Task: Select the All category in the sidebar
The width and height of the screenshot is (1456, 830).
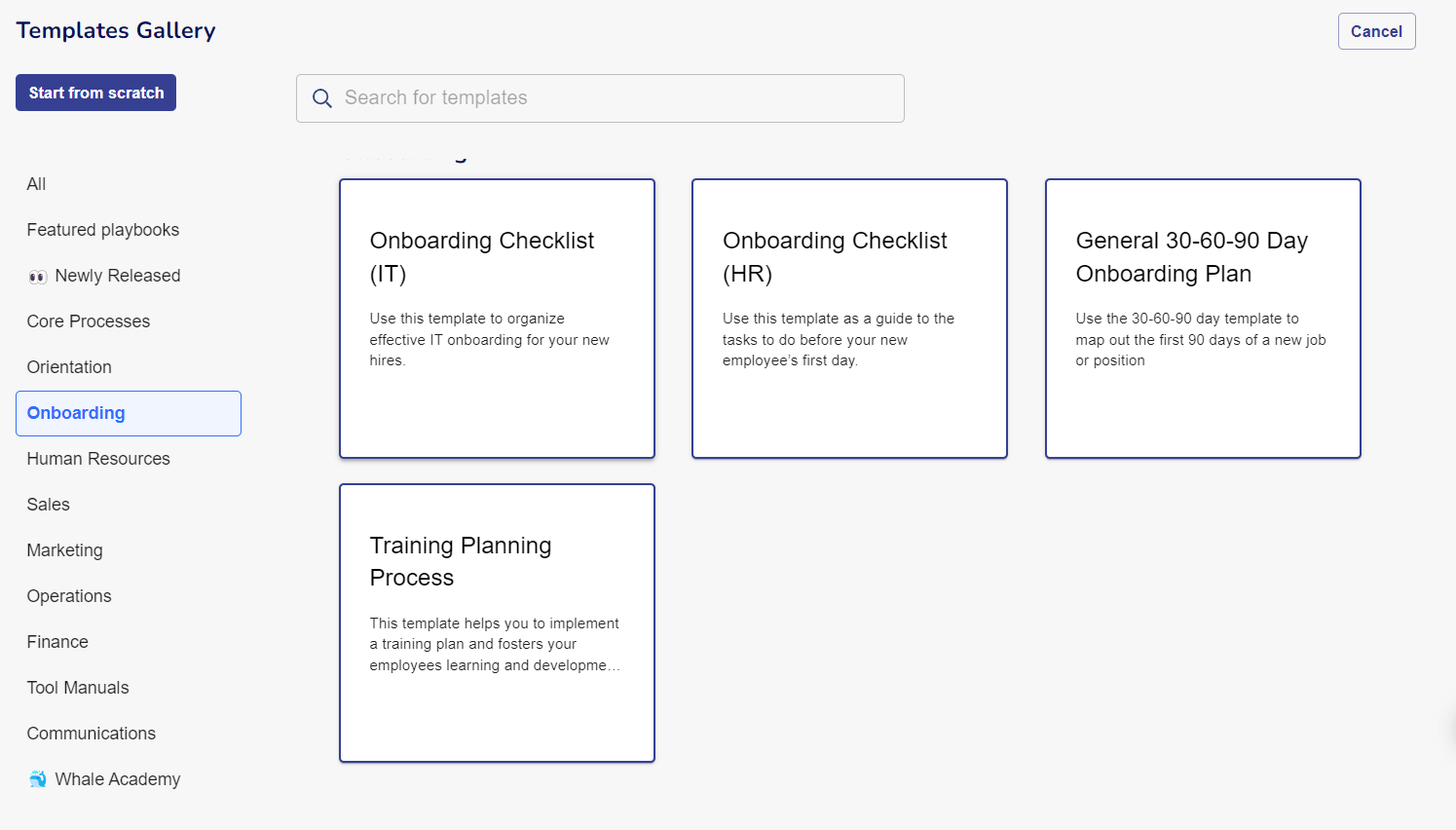Action: tap(36, 184)
